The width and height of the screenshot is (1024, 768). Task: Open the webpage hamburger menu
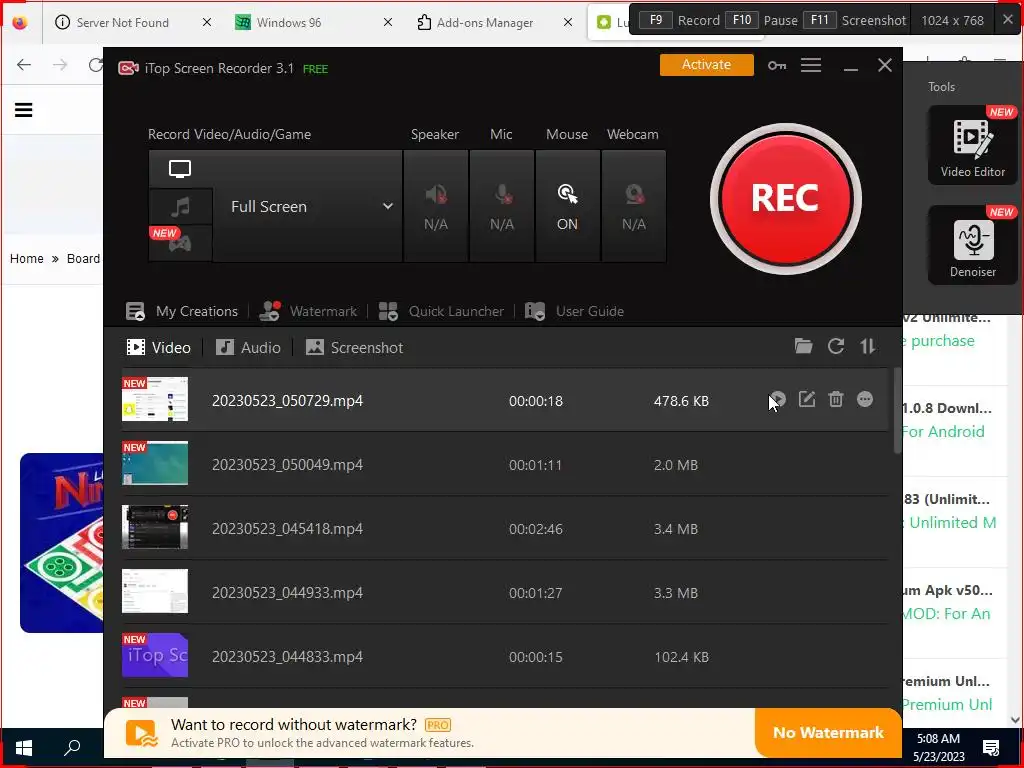(24, 110)
